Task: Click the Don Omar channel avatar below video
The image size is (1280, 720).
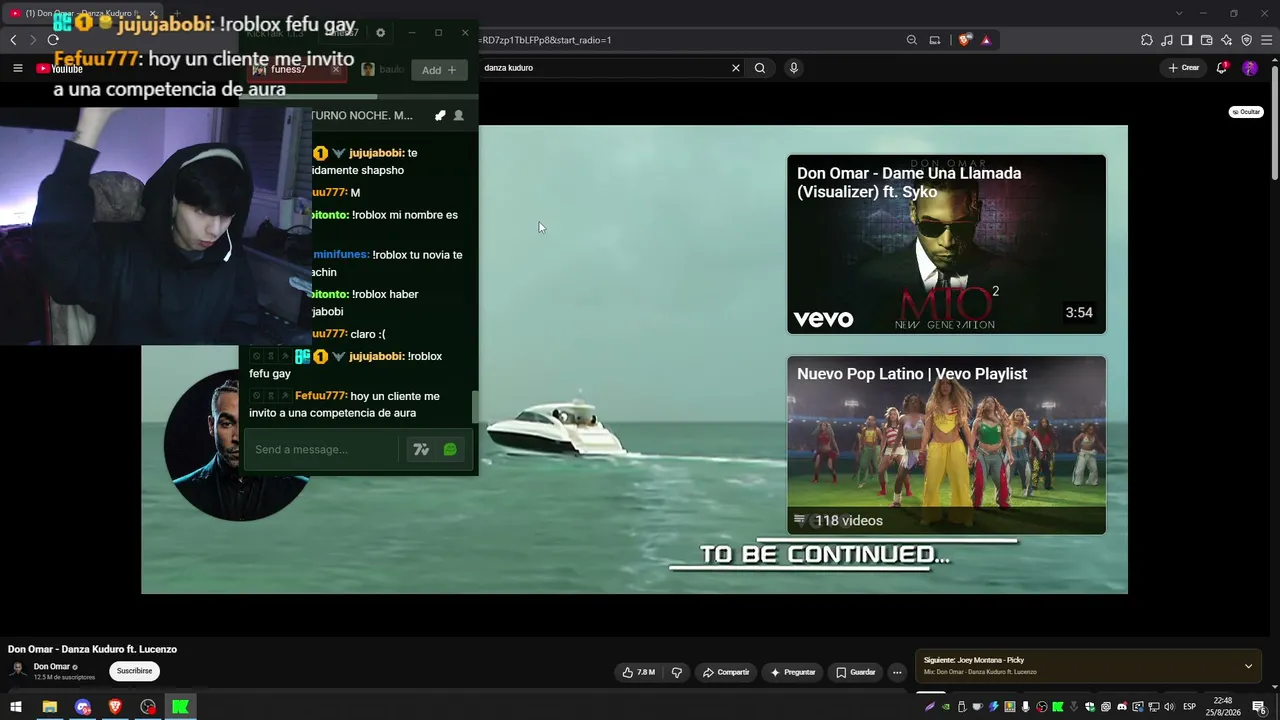Action: pyautogui.click(x=18, y=671)
